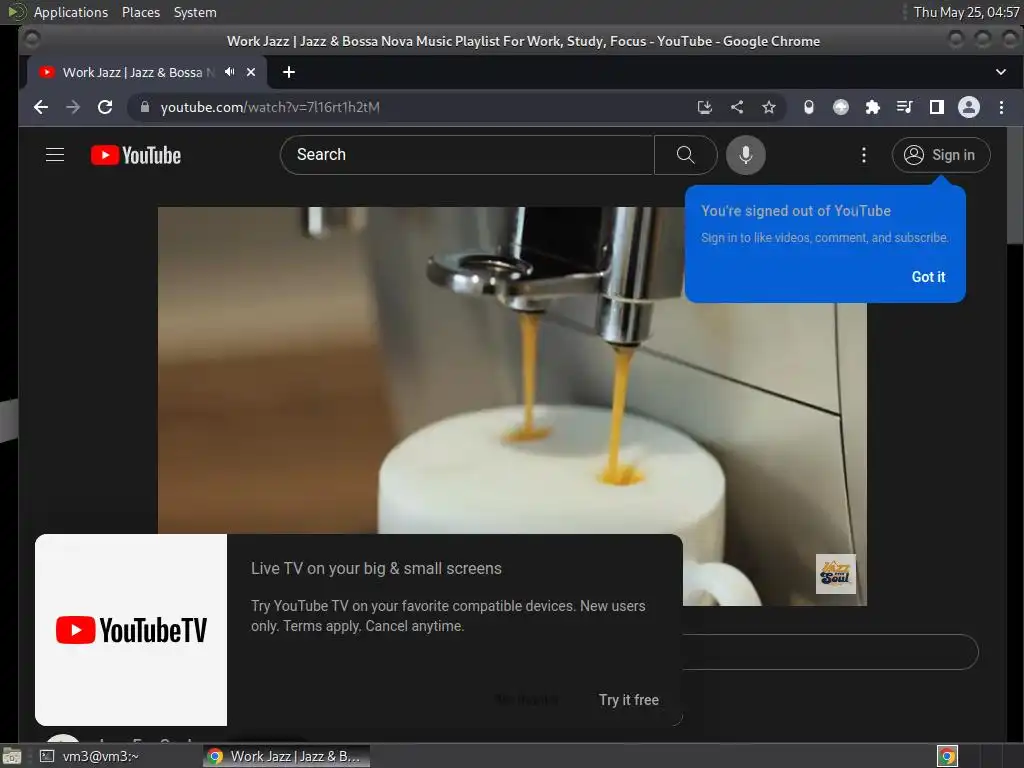The width and height of the screenshot is (1024, 768).
Task: Open the Chrome profile avatar
Action: [968, 107]
